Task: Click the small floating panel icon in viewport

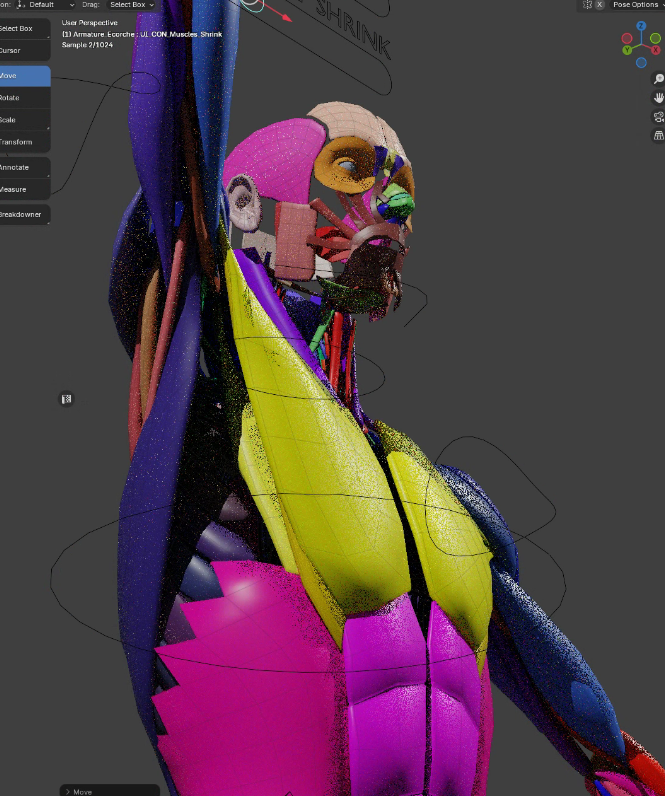Action: click(66, 399)
